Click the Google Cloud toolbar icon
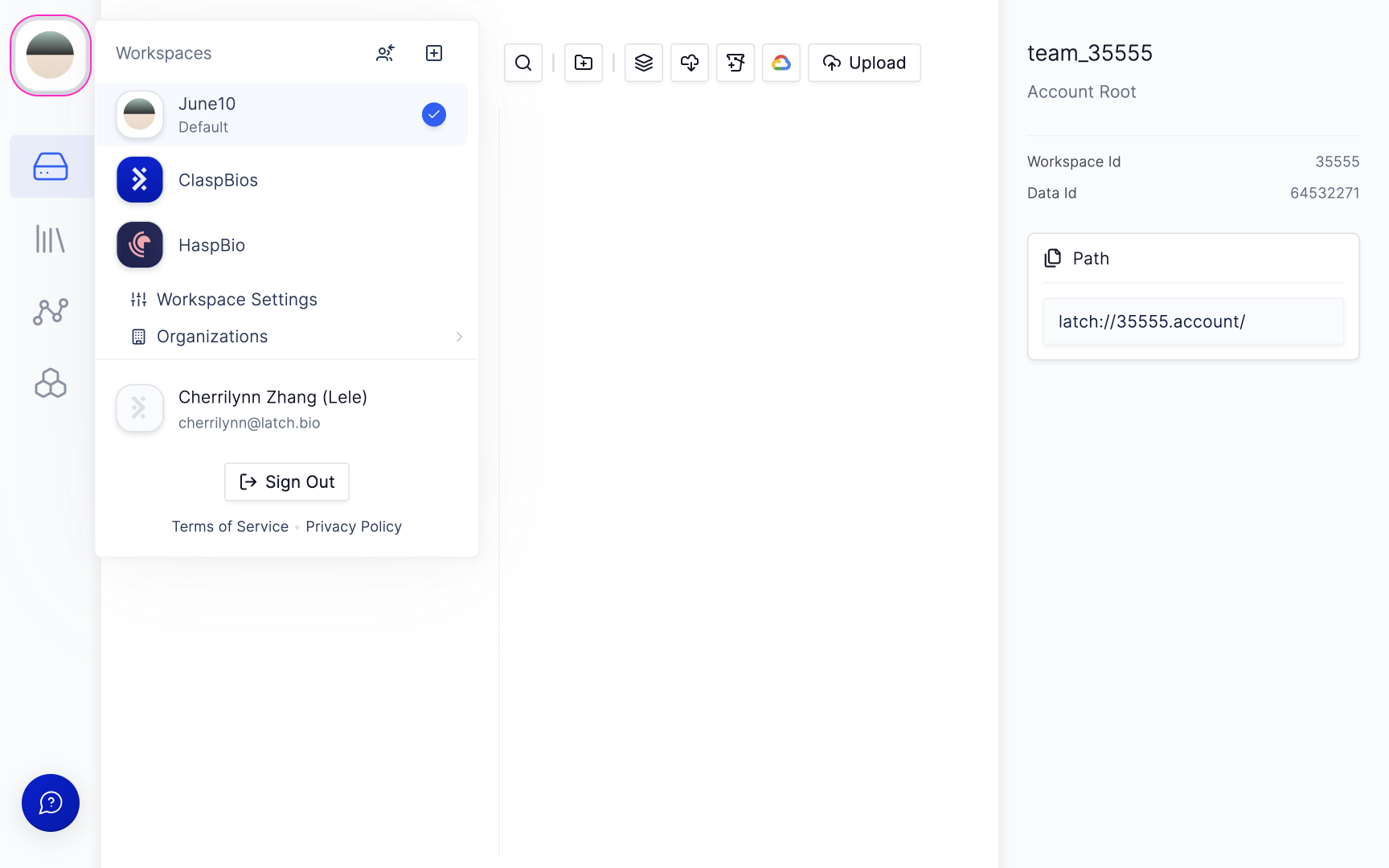The image size is (1389, 868). click(x=781, y=63)
